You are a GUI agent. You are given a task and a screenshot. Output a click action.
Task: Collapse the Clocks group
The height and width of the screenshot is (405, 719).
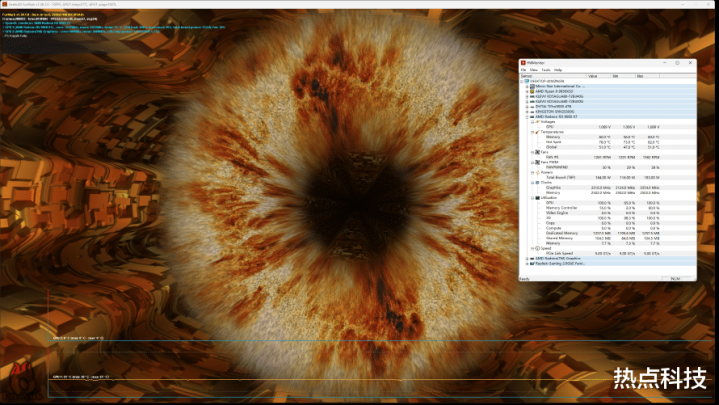[532, 183]
